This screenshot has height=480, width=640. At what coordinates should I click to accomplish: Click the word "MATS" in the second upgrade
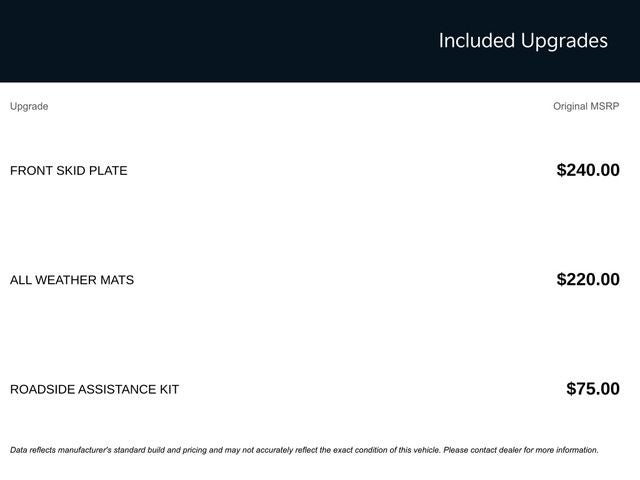117,280
